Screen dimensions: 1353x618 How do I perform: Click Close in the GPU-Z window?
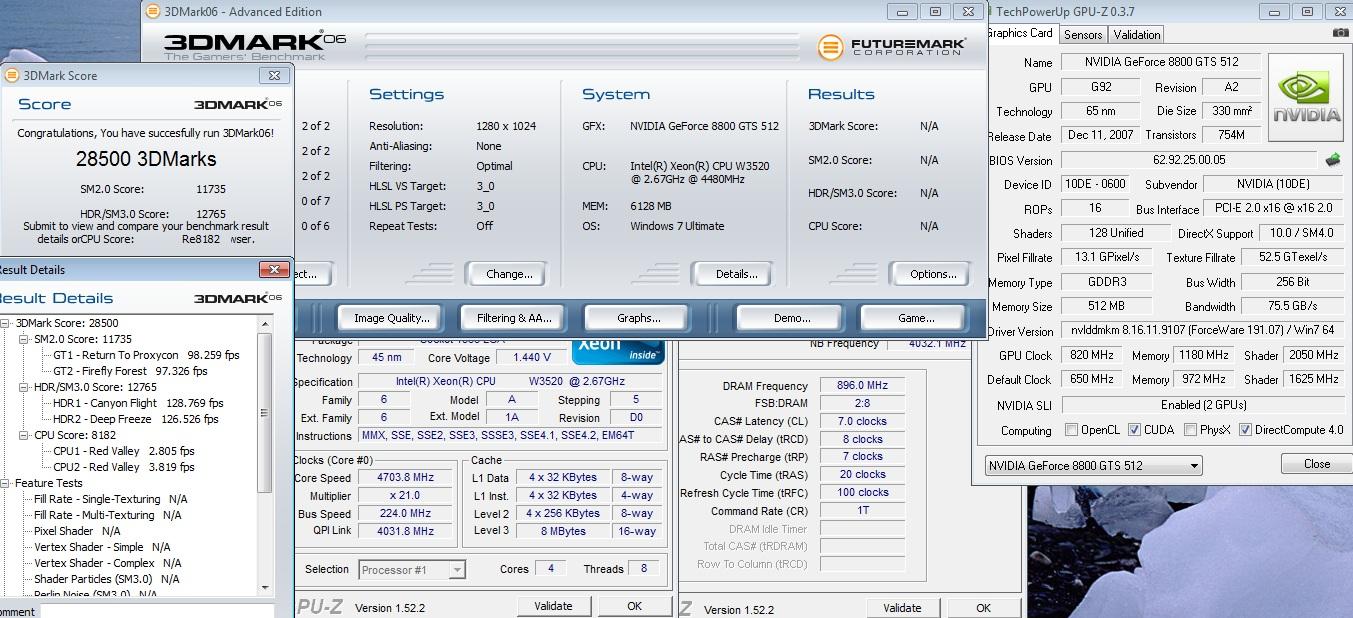(1316, 464)
